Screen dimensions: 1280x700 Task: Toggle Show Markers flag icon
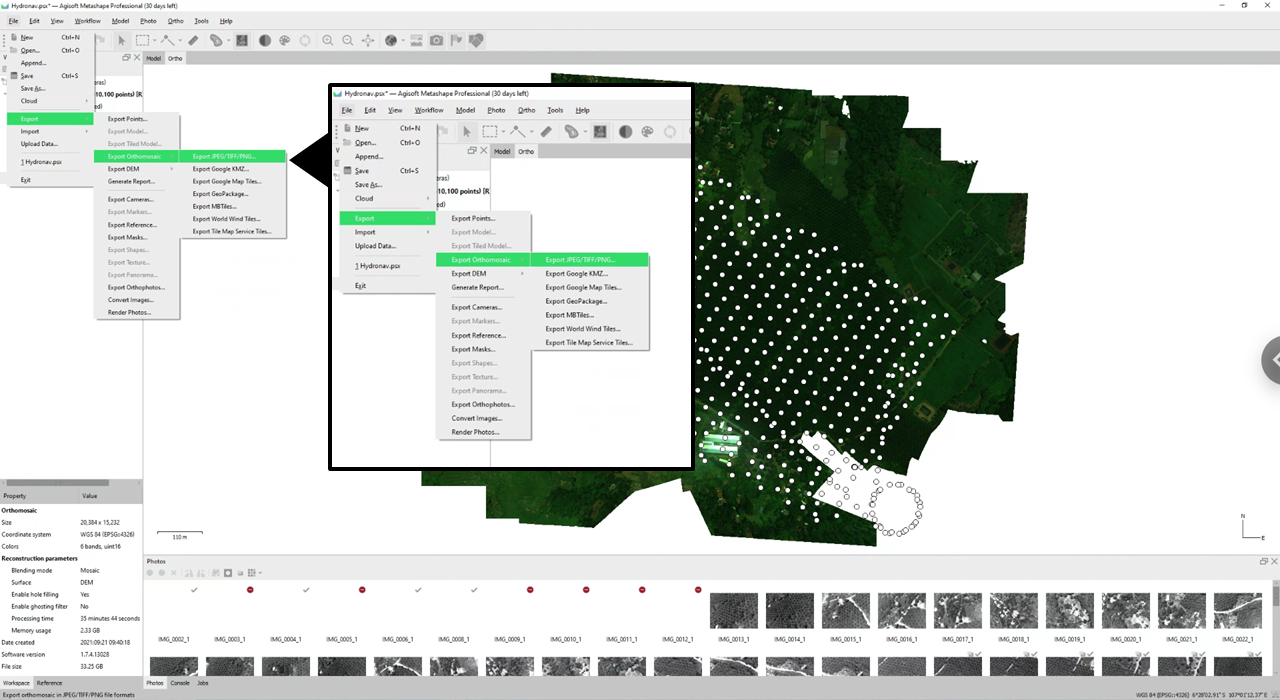457,41
